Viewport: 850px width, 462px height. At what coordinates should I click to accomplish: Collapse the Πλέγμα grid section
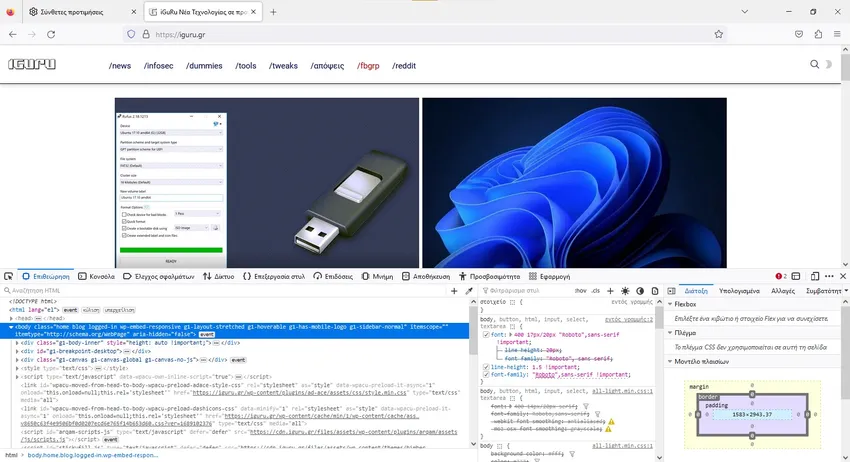pos(670,333)
